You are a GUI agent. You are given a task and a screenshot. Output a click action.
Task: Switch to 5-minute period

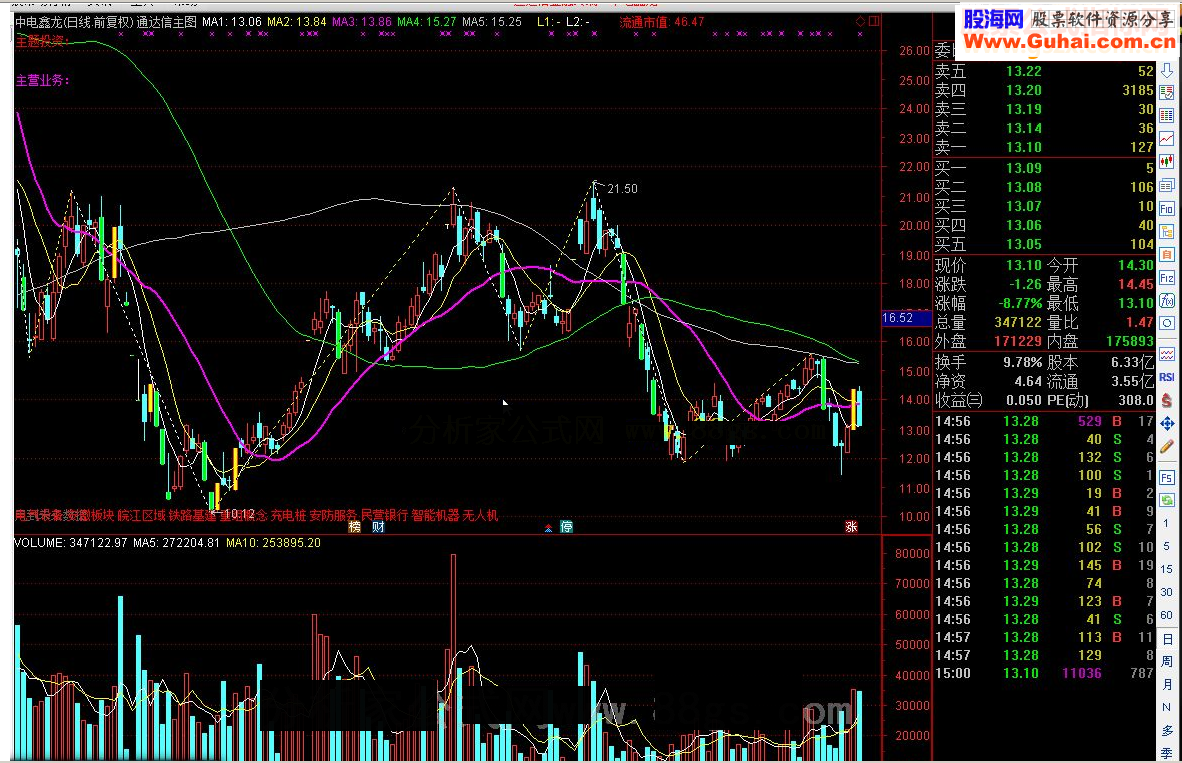(x=1167, y=546)
